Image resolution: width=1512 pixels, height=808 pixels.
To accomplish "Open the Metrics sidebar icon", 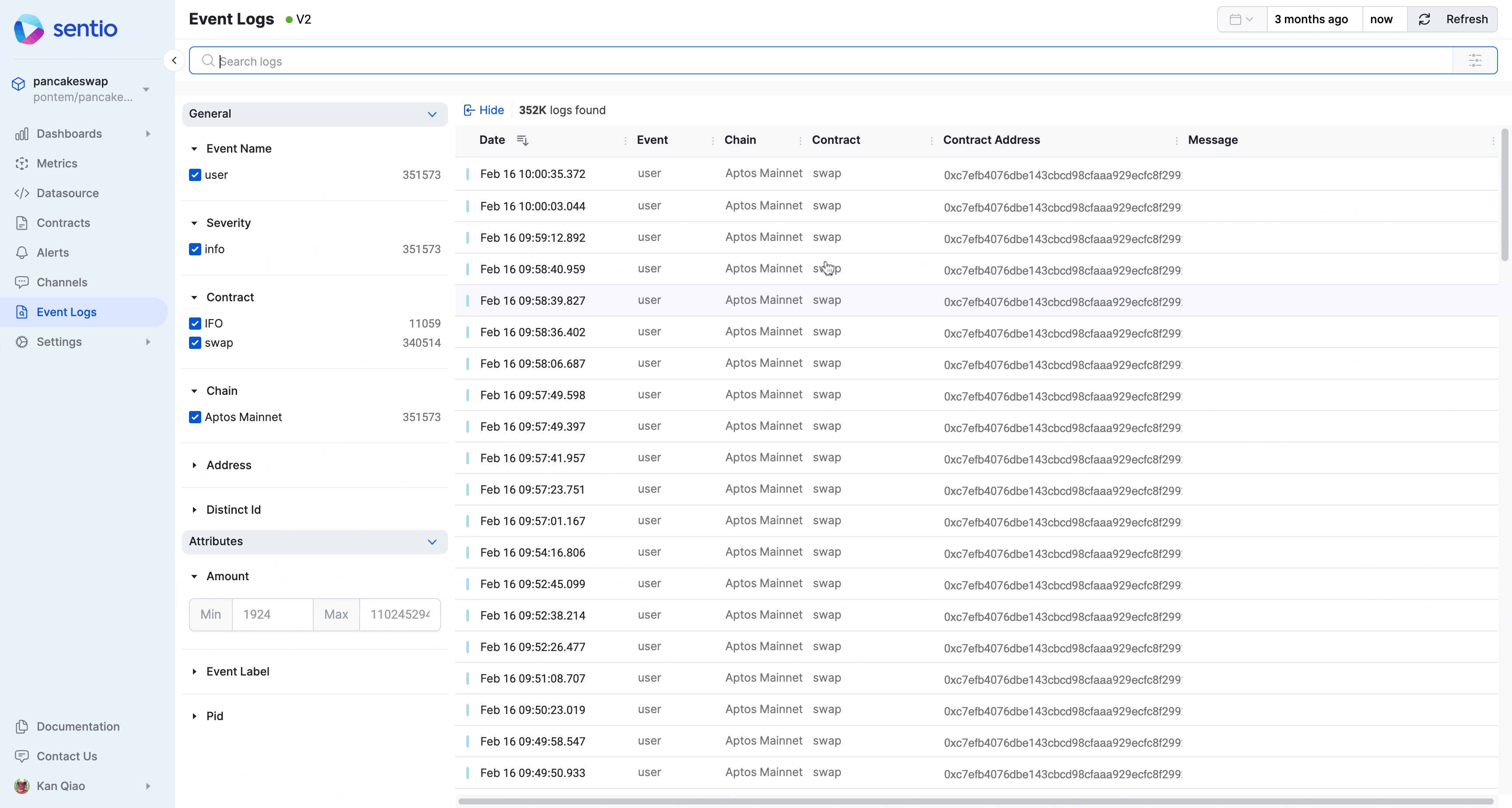I will pos(22,163).
